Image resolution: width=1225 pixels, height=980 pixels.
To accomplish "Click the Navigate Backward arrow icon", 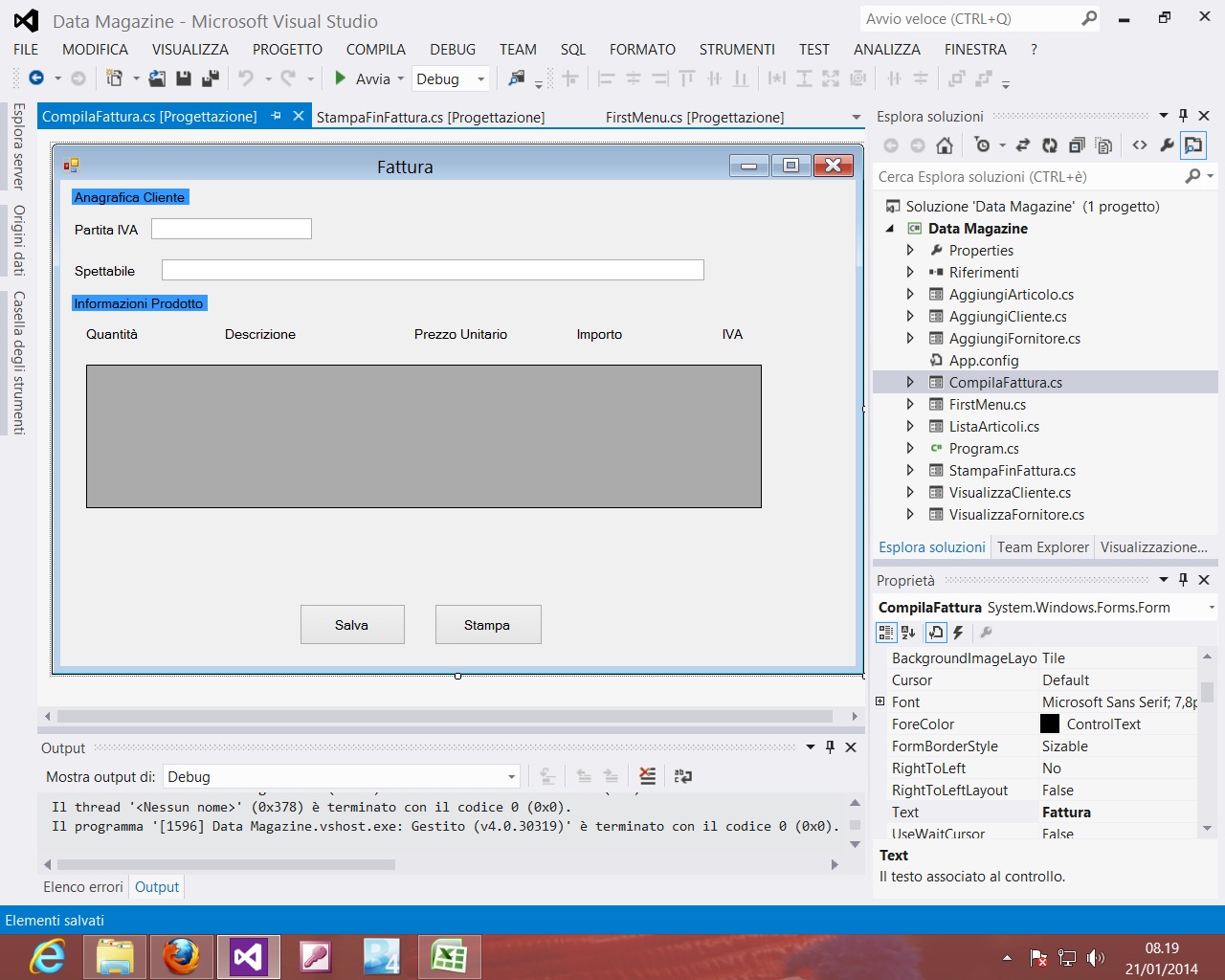I will point(36,78).
